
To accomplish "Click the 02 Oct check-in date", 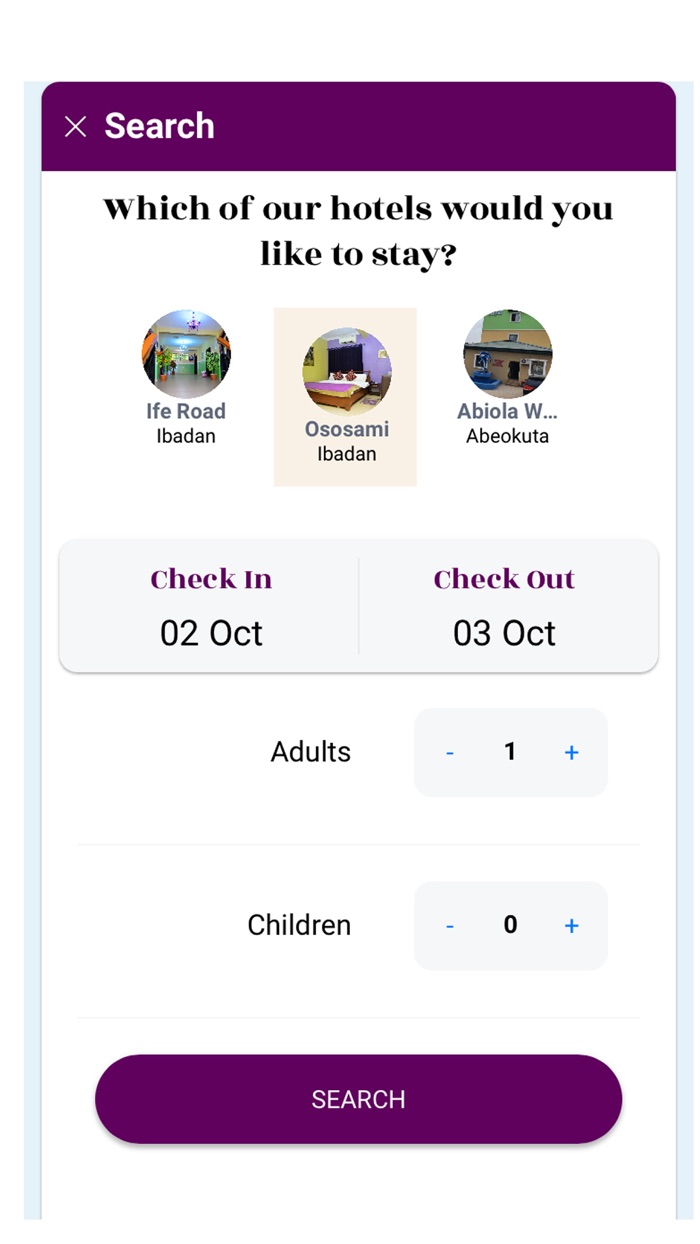I will tap(211, 634).
